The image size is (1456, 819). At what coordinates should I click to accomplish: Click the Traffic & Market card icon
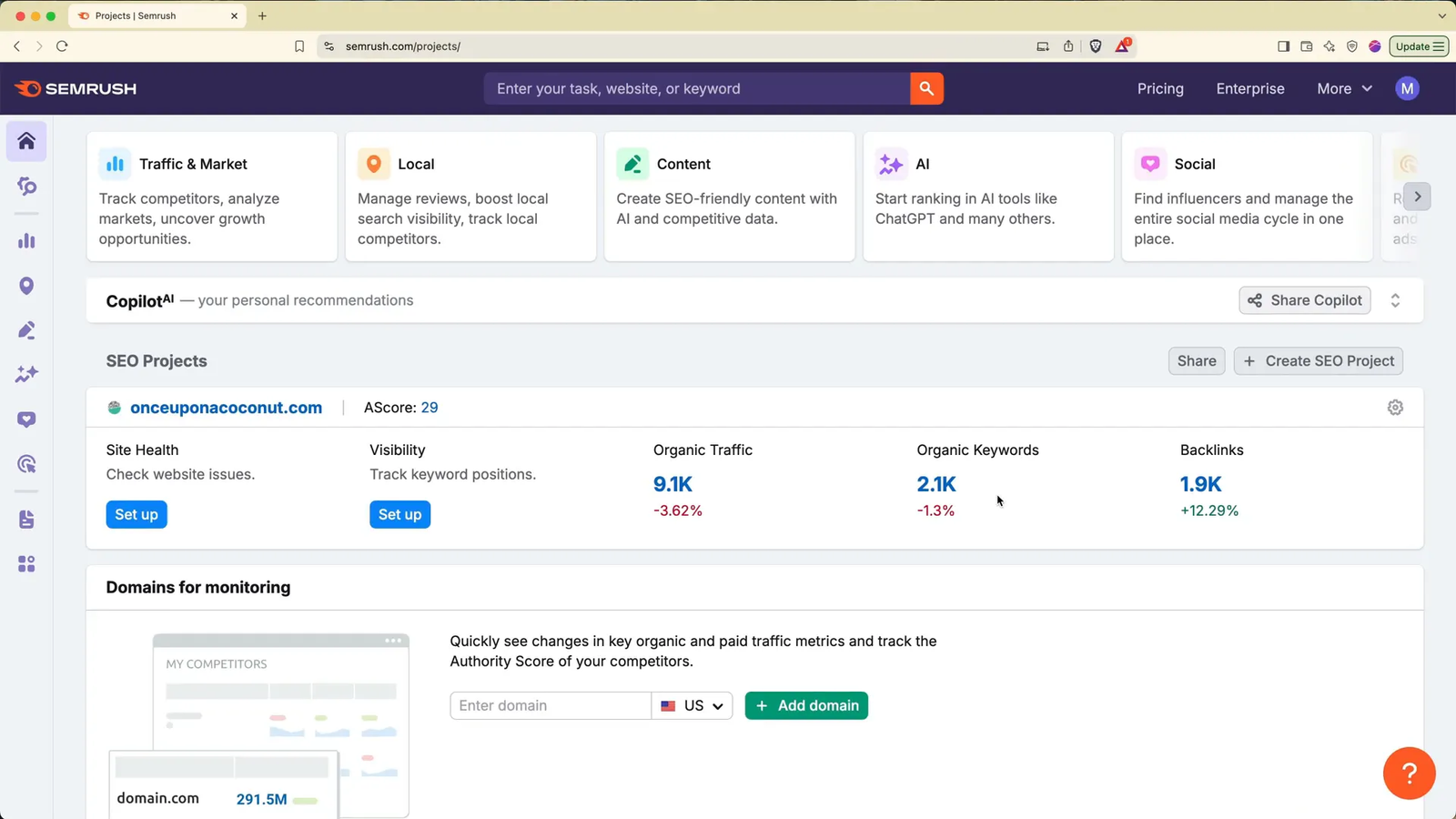coord(115,164)
